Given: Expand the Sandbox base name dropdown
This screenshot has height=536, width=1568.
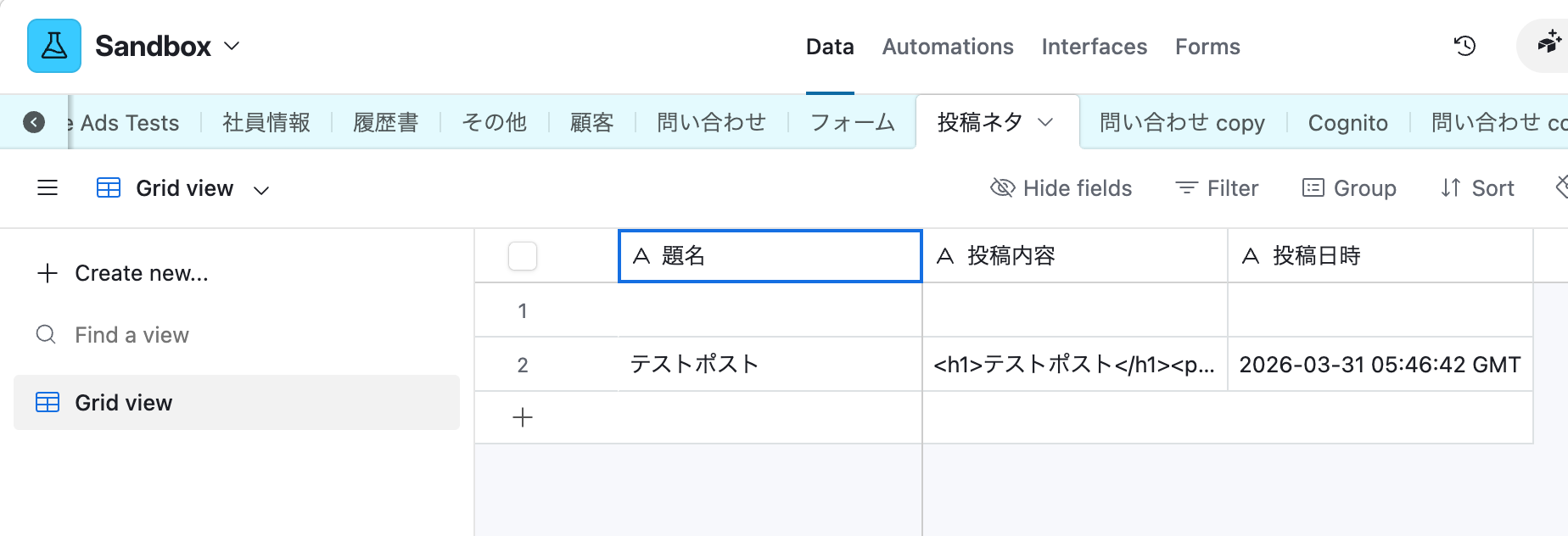Looking at the screenshot, I should click(232, 46).
